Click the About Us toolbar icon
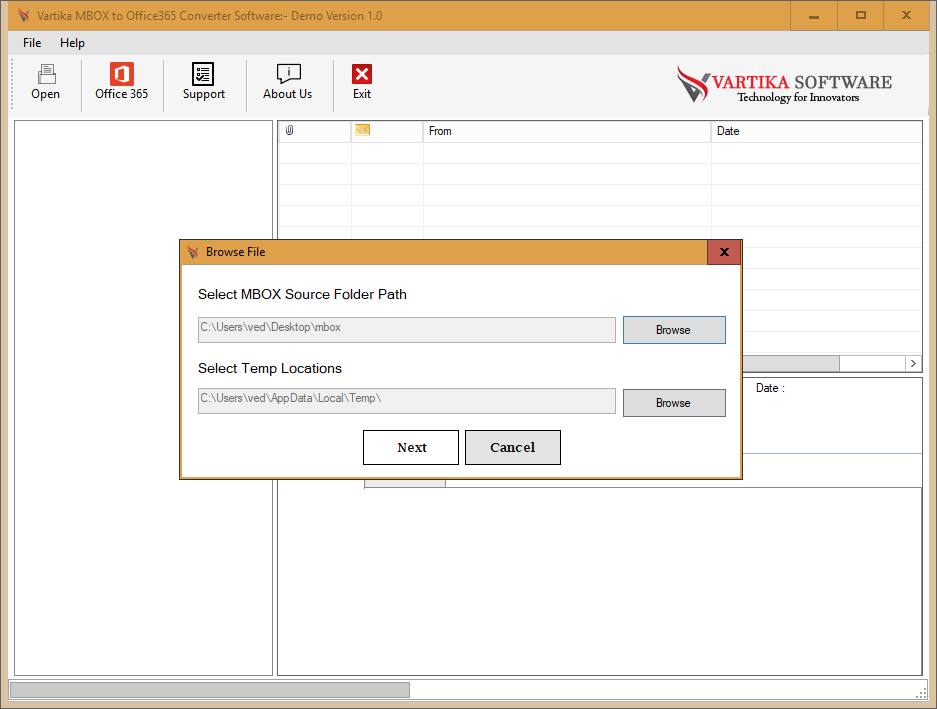 [x=288, y=82]
